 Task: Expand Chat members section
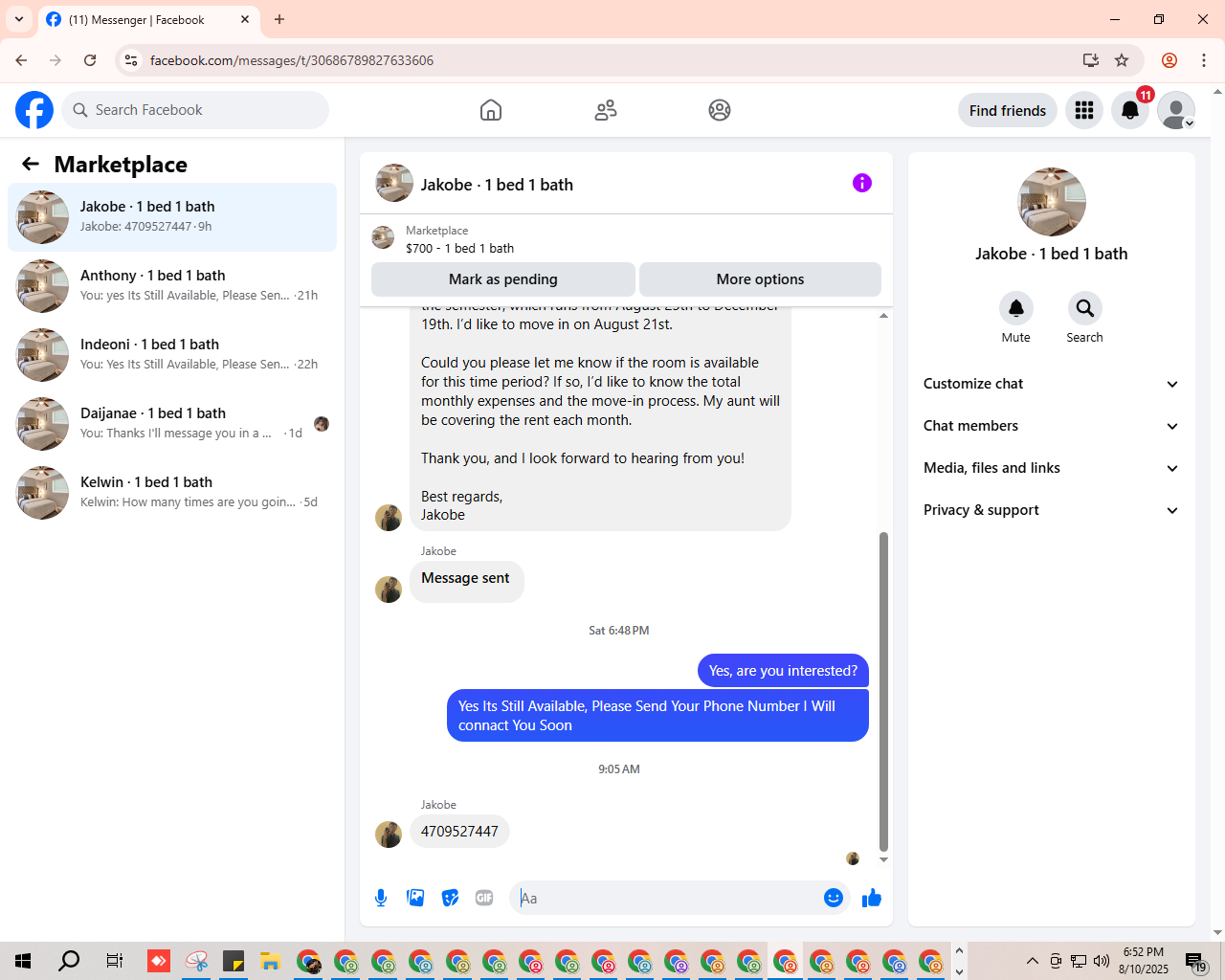1051,426
